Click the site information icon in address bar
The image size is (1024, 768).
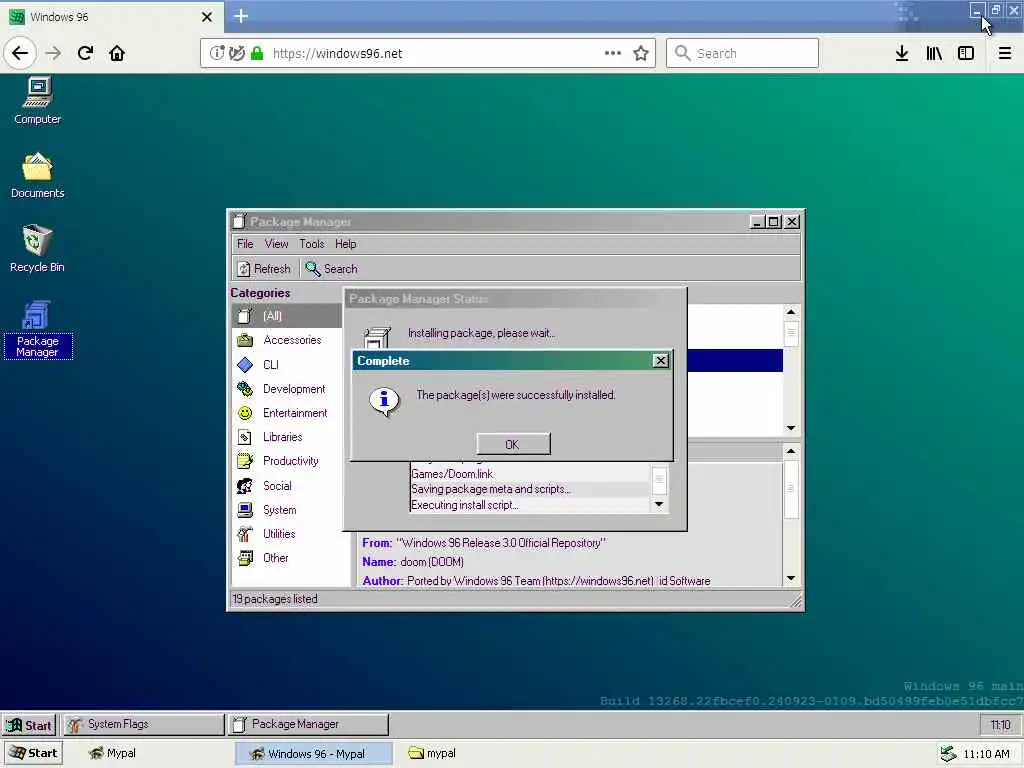pos(217,53)
